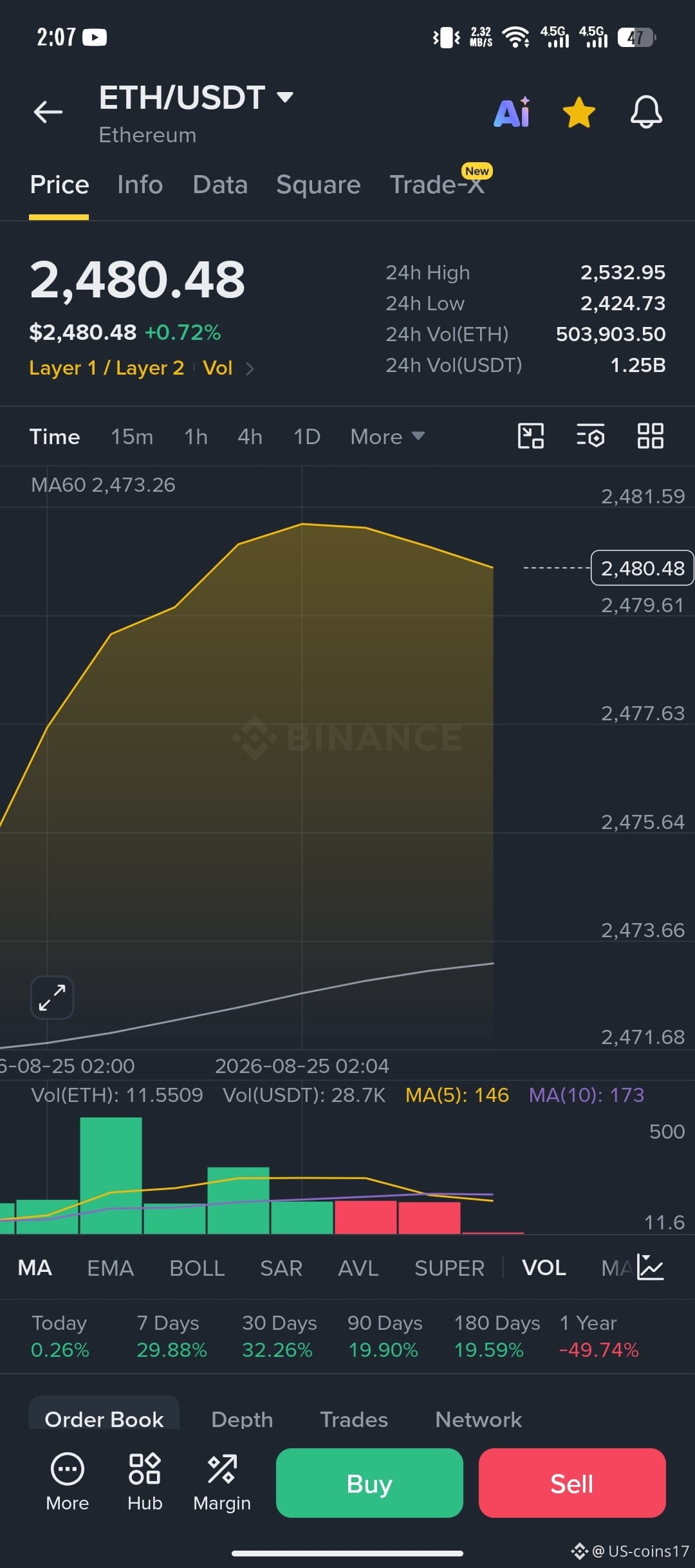Viewport: 695px width, 1568px height.
Task: Tap the YouTube icon in status bar
Action: coord(95,37)
